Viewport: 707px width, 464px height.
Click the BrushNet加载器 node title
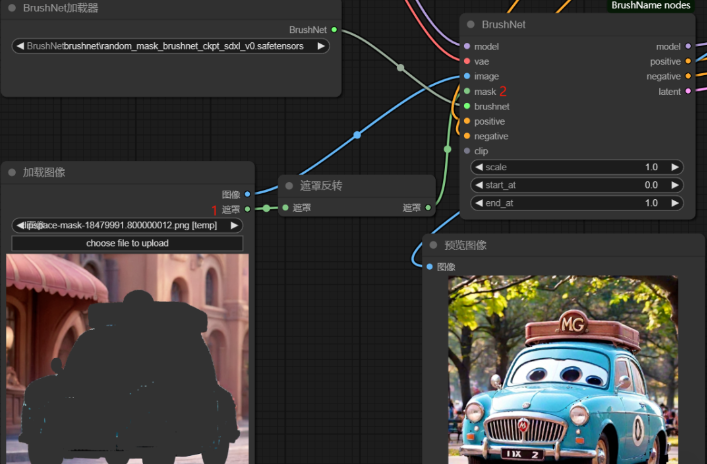60,8
